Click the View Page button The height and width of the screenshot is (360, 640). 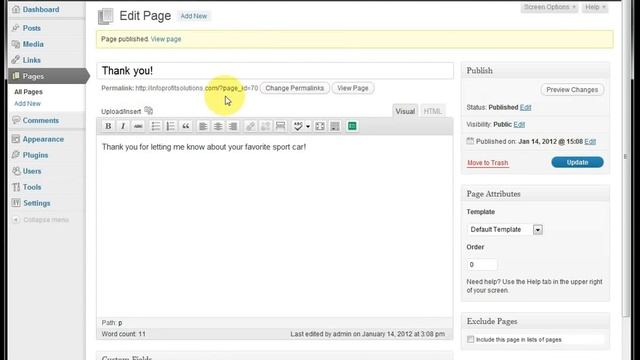point(353,88)
